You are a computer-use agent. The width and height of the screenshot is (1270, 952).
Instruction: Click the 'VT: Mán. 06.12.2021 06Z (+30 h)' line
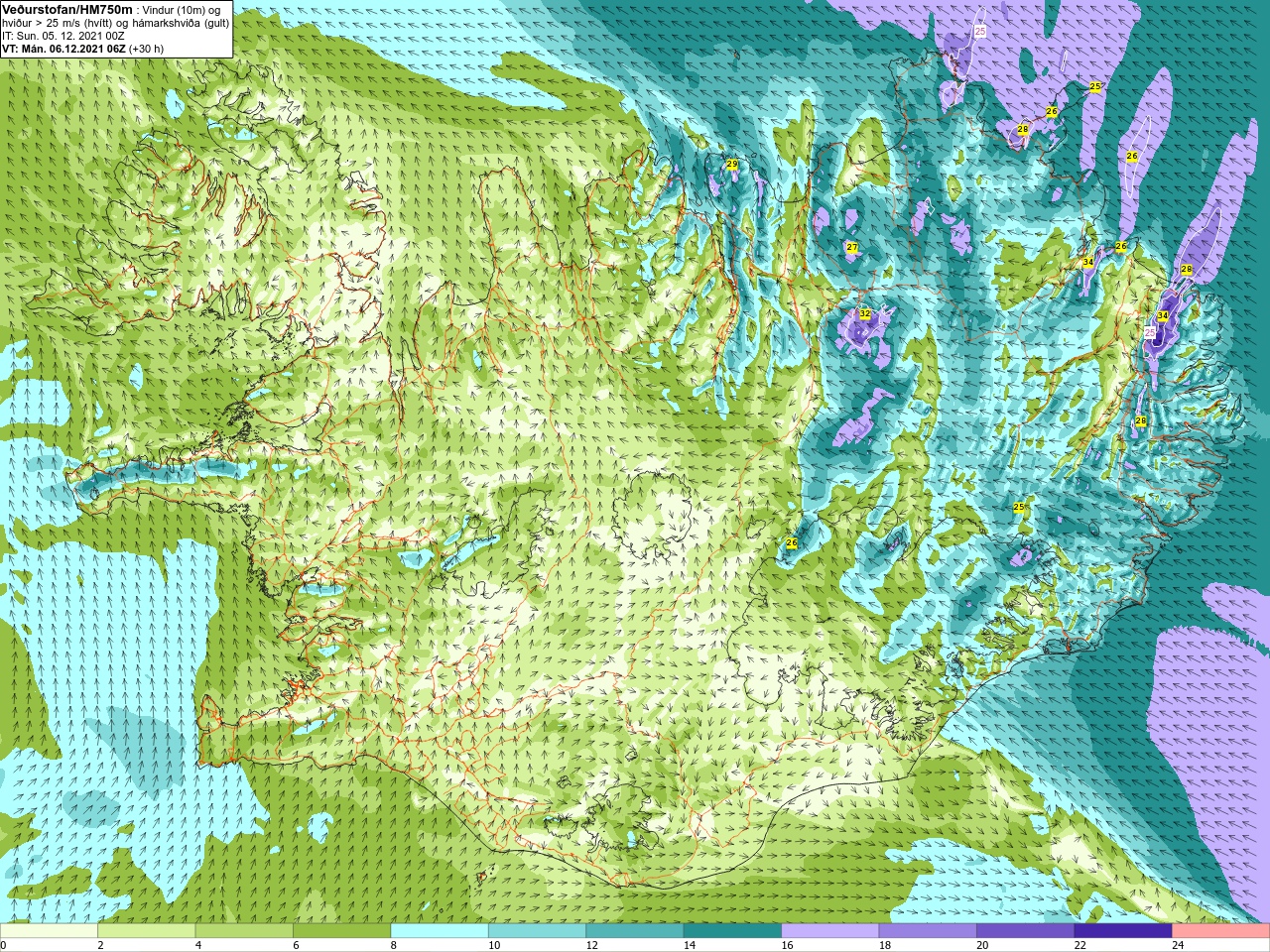coord(83,49)
